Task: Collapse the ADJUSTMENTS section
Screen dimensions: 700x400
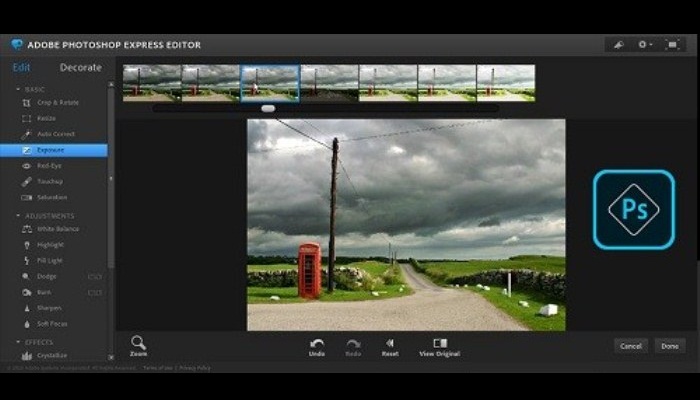Action: (x=18, y=216)
